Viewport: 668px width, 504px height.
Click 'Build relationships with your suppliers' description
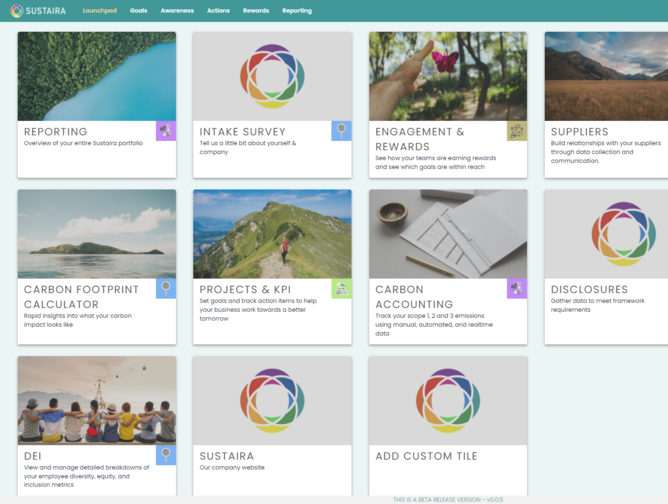point(606,152)
